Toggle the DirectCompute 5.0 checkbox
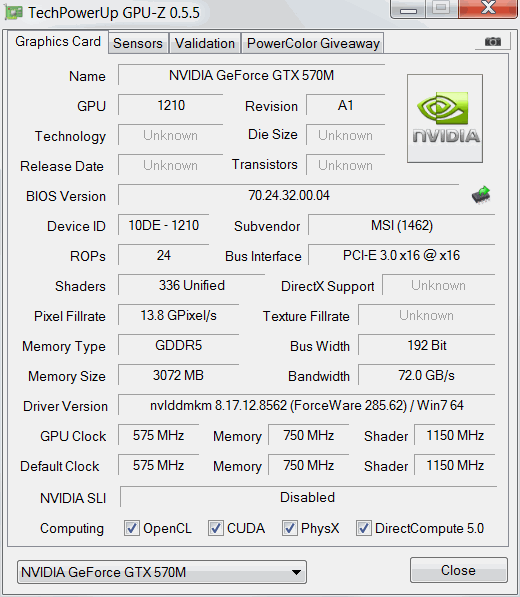 point(364,528)
